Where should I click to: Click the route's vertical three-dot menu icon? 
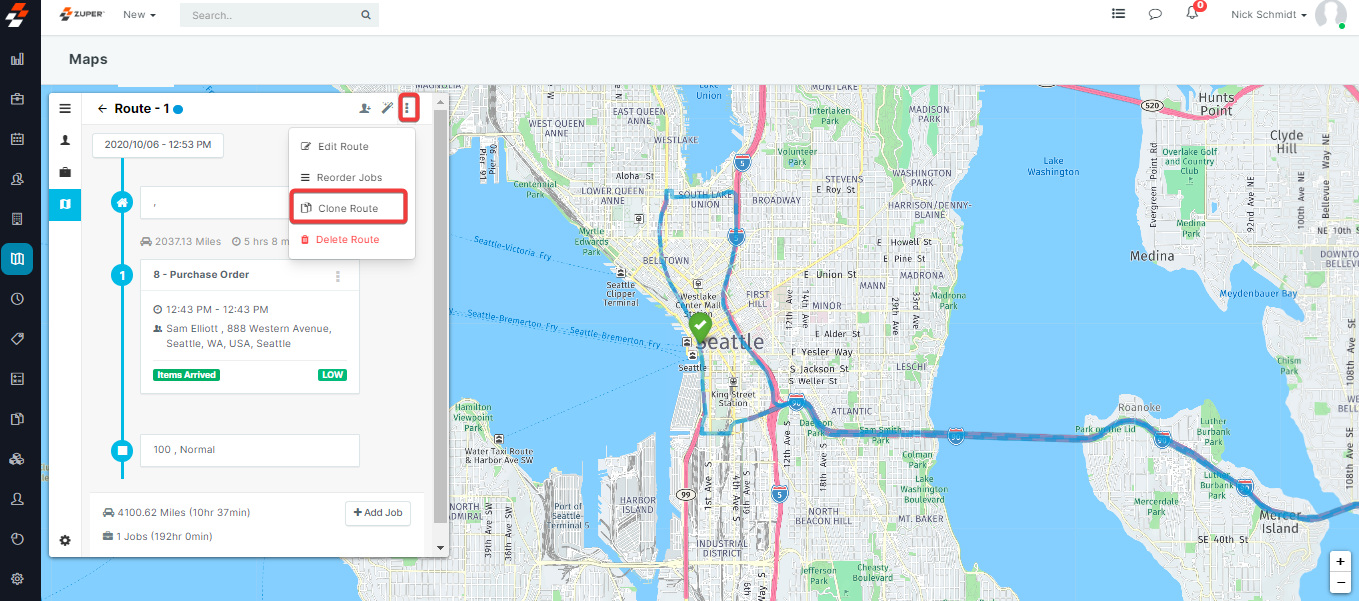[408, 108]
